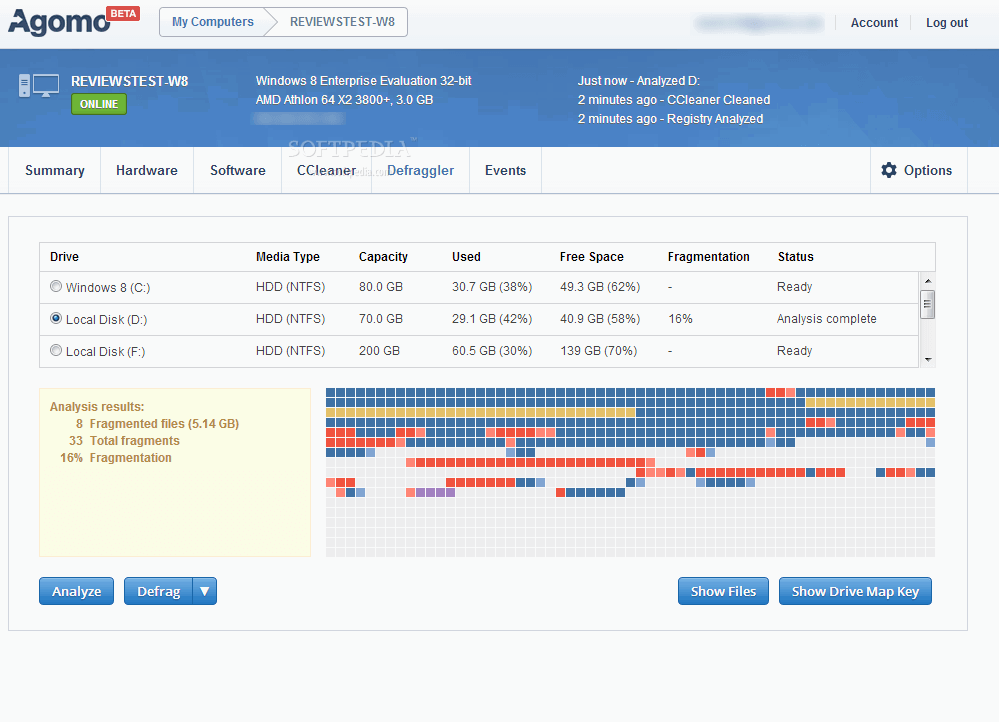Click the '16%' fragmentation cell for D:
The image size is (999, 722).
pyautogui.click(x=680, y=319)
